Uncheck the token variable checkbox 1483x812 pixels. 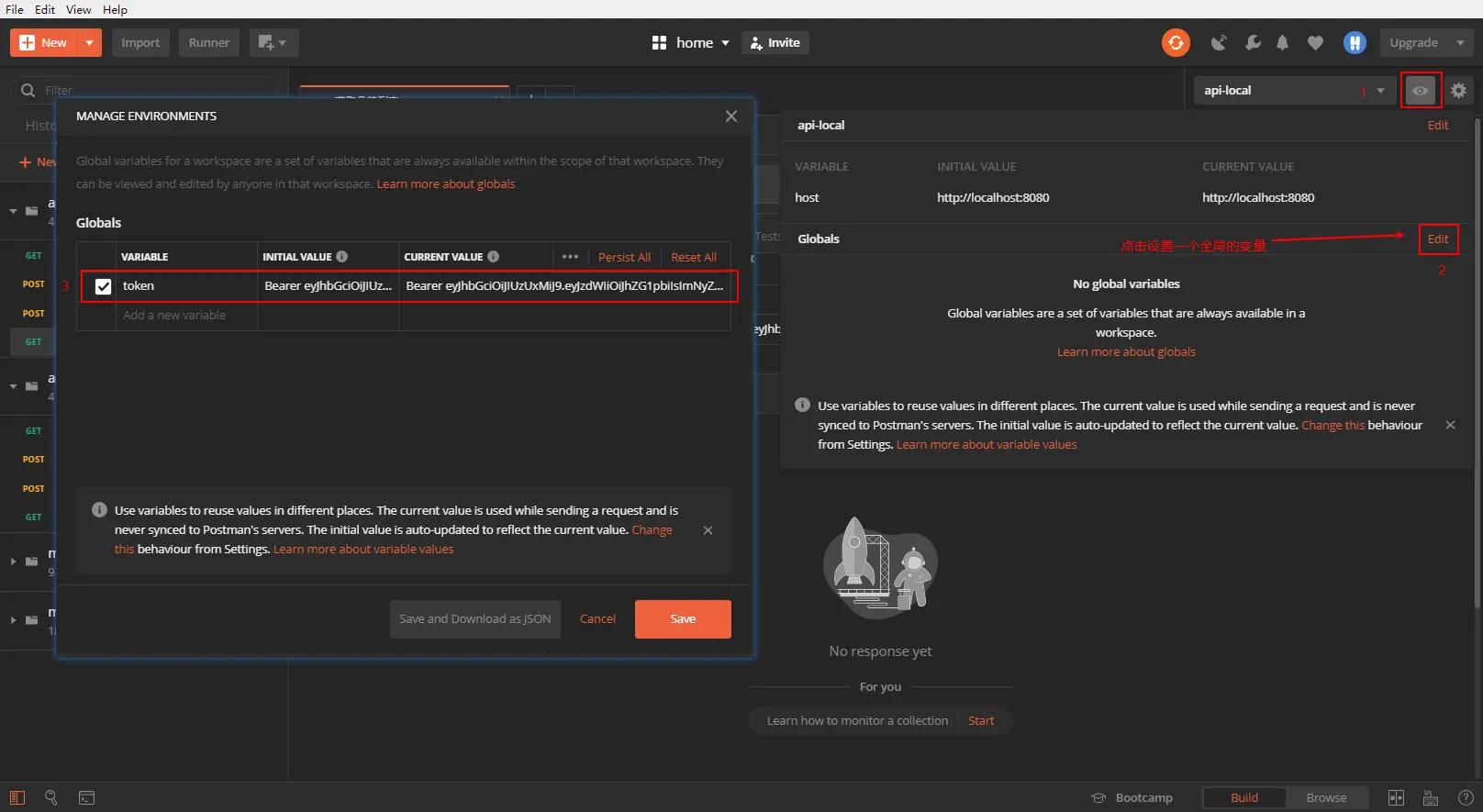(x=103, y=286)
